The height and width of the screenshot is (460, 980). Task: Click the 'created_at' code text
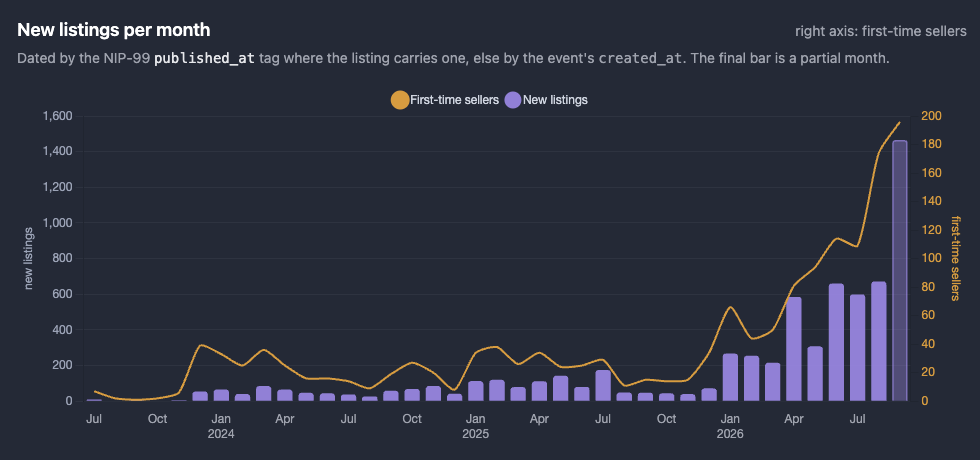tap(640, 59)
